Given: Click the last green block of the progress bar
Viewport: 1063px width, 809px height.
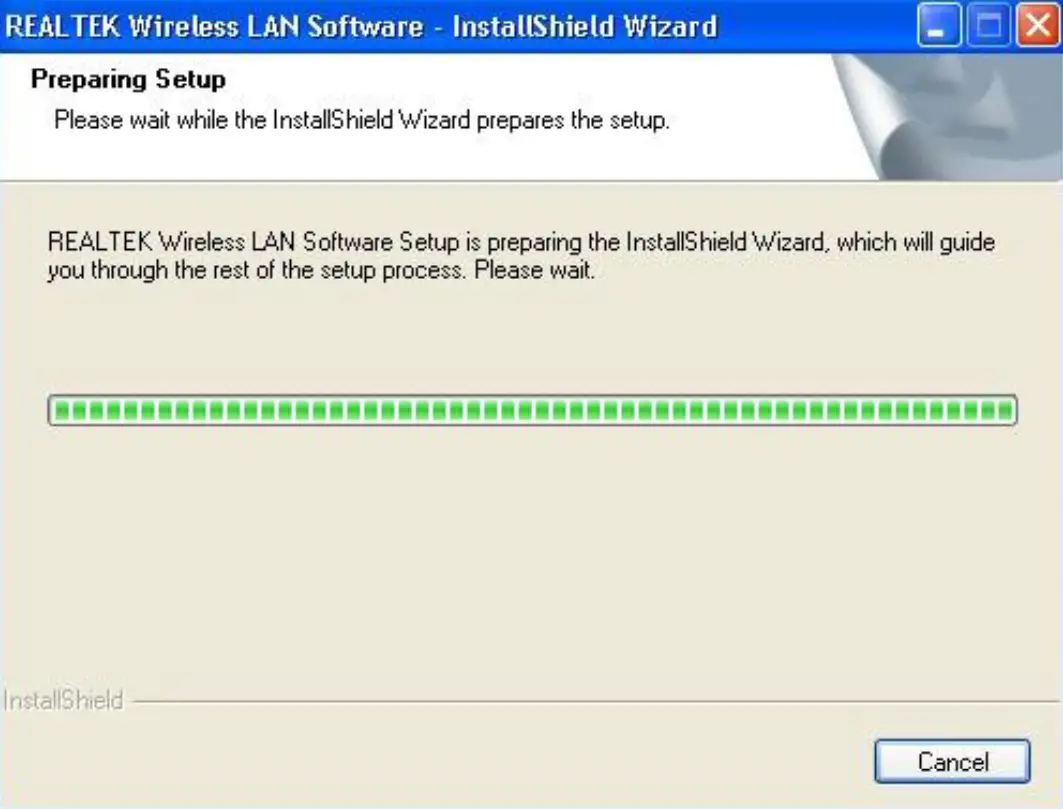Looking at the screenshot, I should click(x=1006, y=410).
